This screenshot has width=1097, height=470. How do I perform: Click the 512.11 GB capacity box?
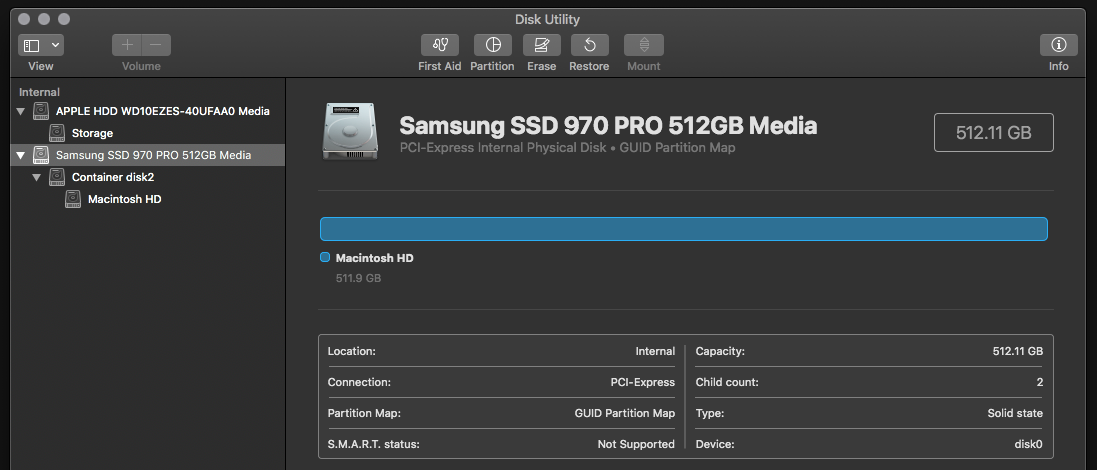[x=993, y=132]
